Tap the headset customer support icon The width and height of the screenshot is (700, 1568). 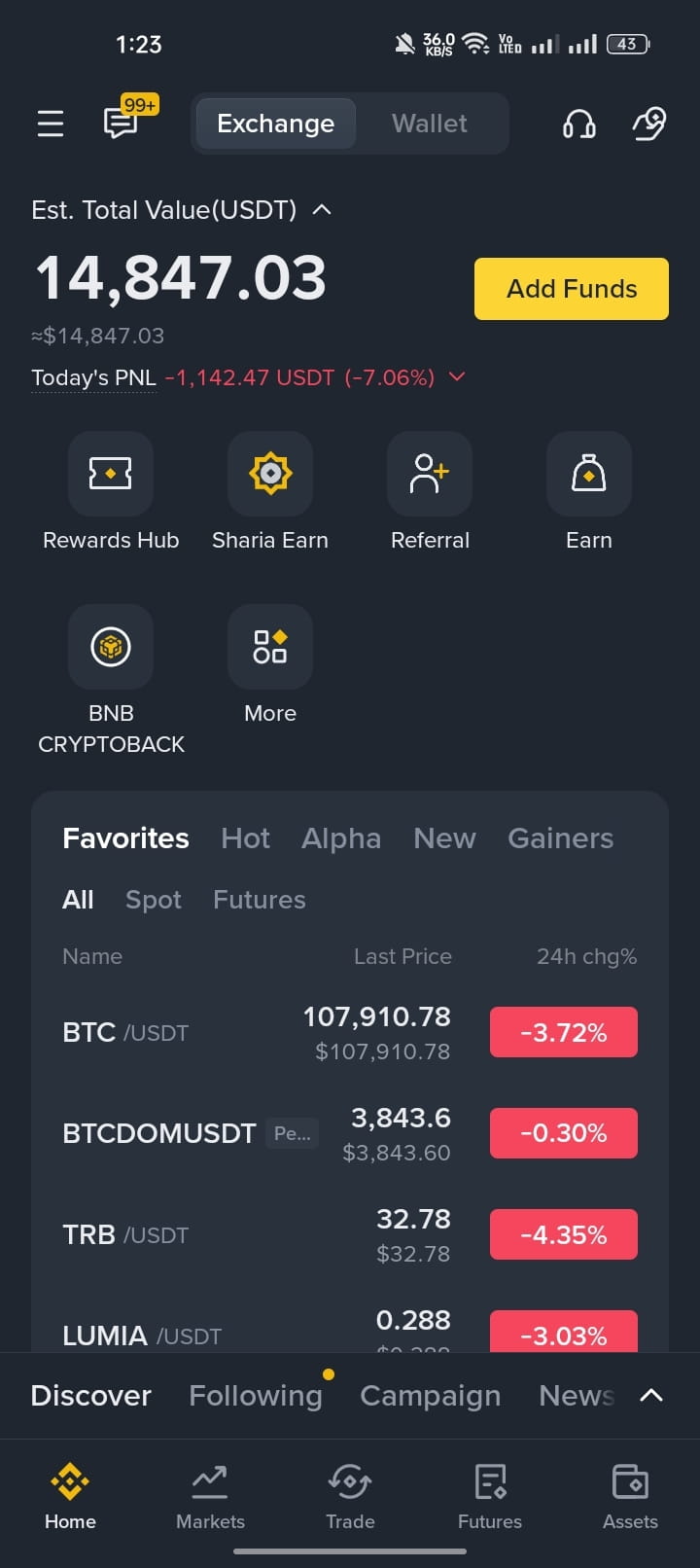pos(579,124)
